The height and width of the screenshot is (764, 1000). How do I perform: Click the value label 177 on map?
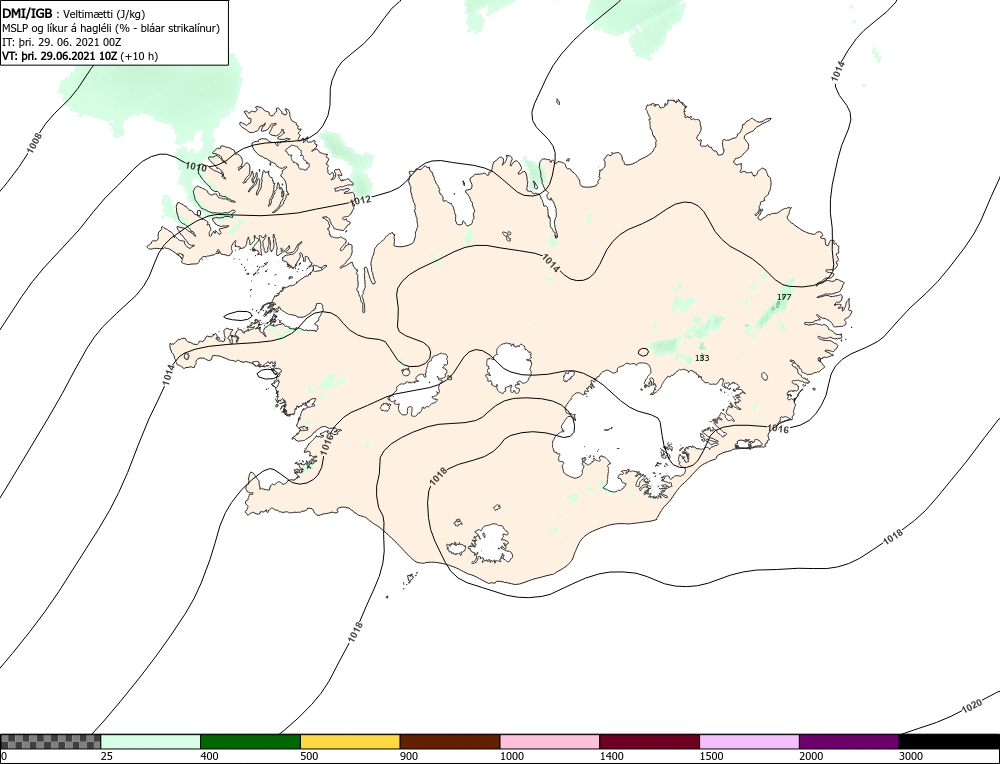tap(784, 297)
